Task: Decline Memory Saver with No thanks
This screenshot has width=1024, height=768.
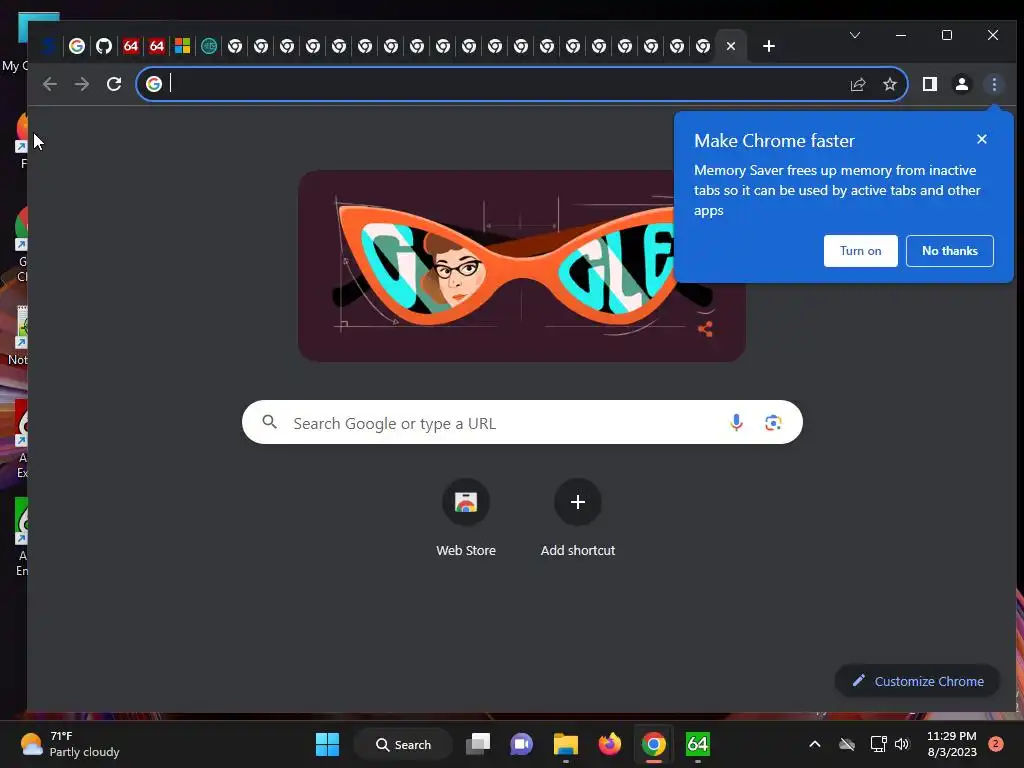Action: (950, 251)
